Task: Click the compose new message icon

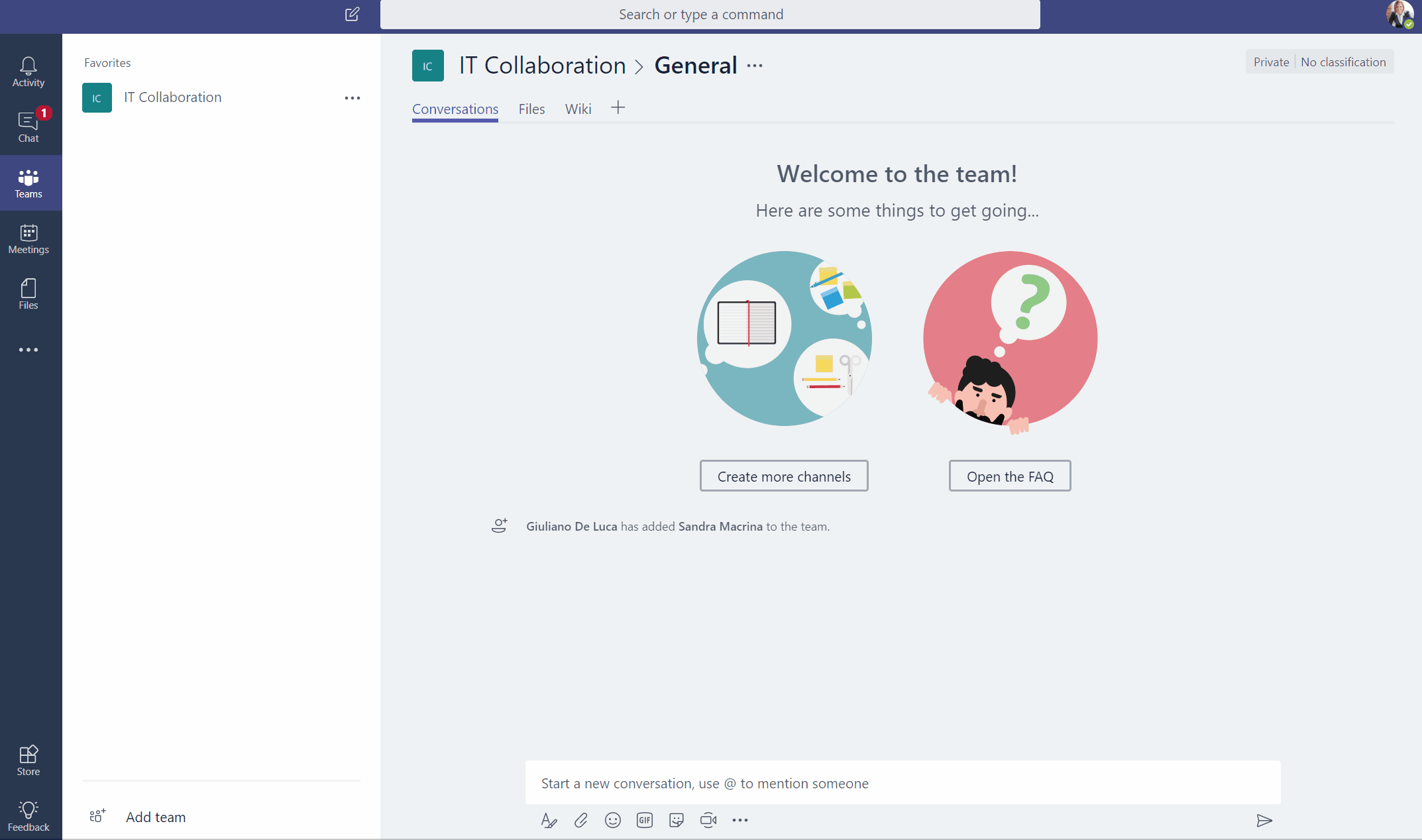Action: click(352, 14)
